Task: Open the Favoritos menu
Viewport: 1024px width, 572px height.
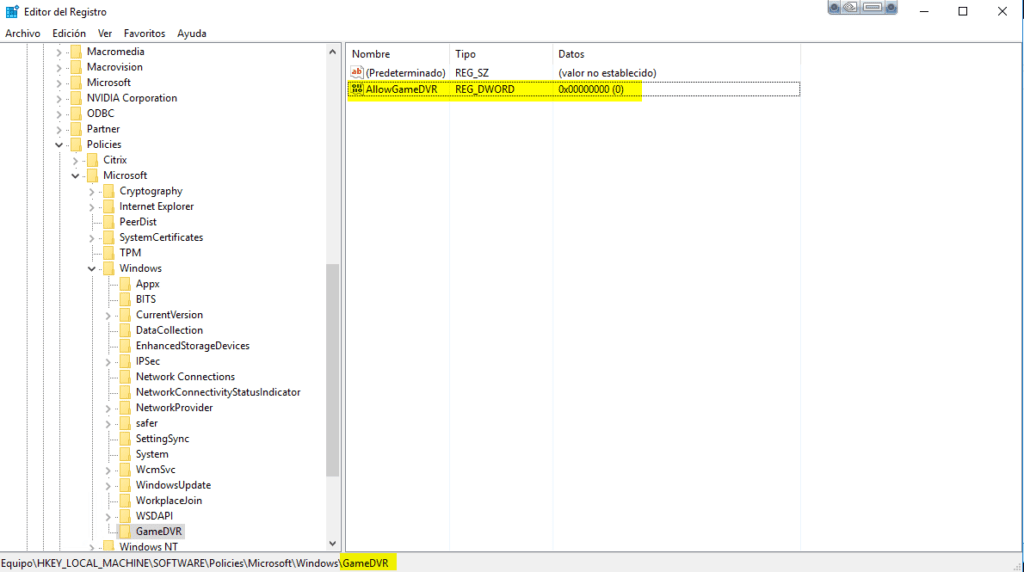Action: 144,33
